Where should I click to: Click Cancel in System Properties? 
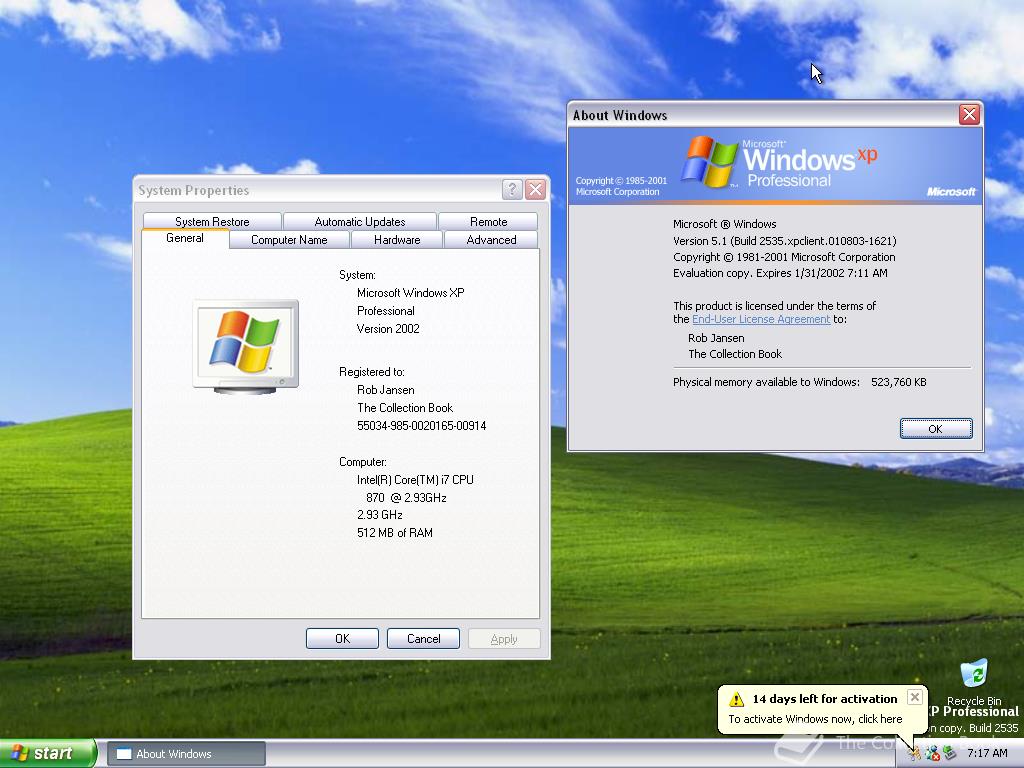(423, 639)
